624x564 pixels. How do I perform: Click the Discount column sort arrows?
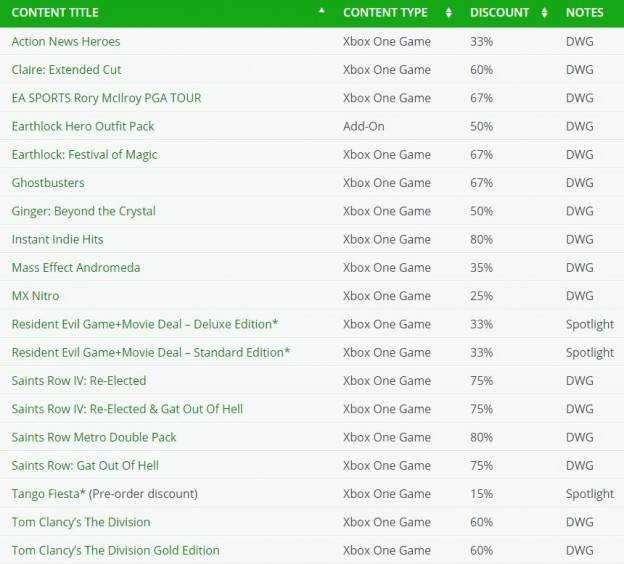coord(544,13)
